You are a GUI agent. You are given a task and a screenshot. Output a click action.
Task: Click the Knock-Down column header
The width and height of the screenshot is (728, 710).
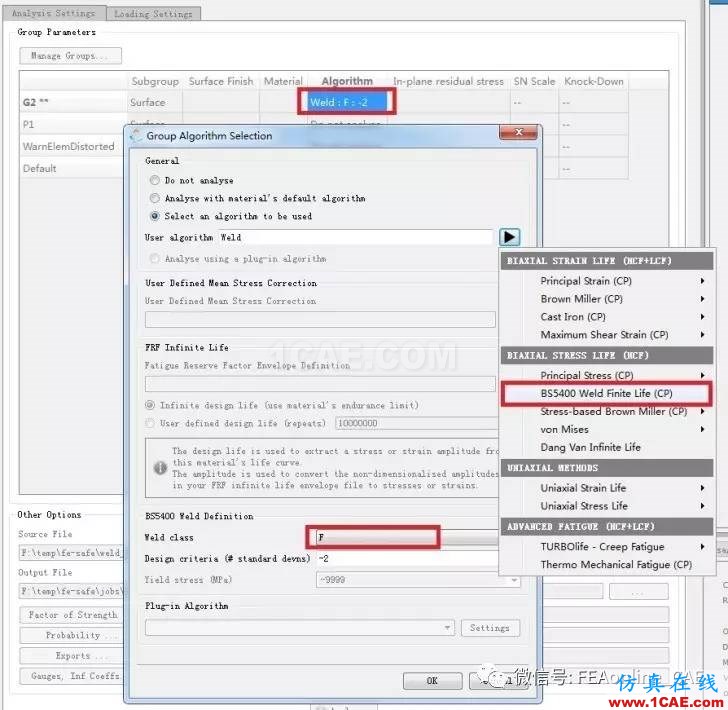594,81
